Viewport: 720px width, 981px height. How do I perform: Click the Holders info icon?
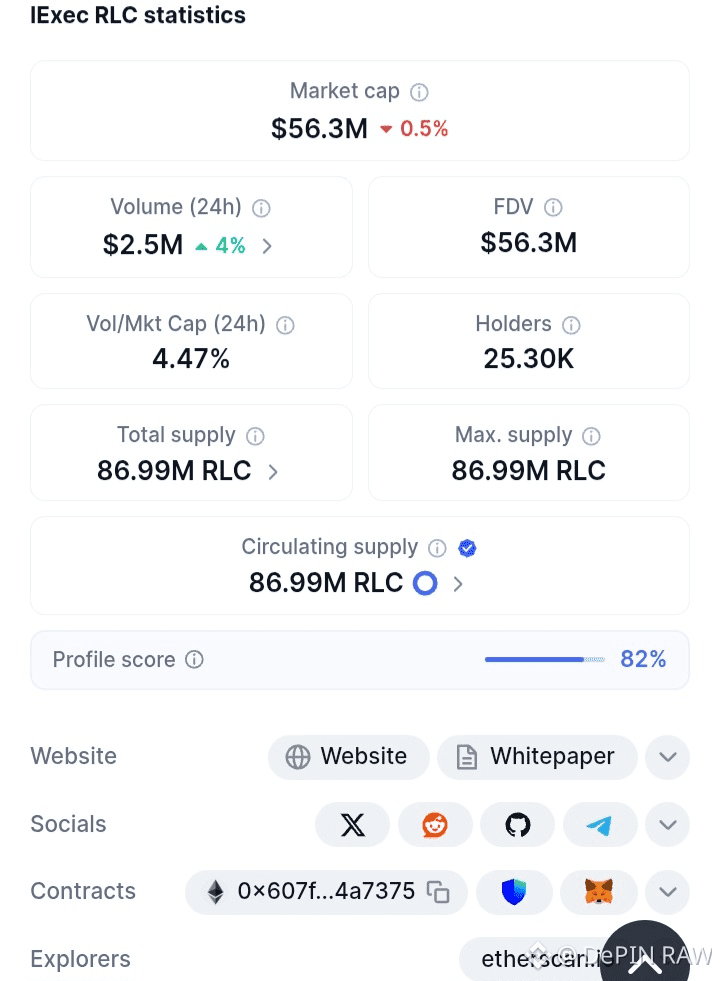click(572, 325)
